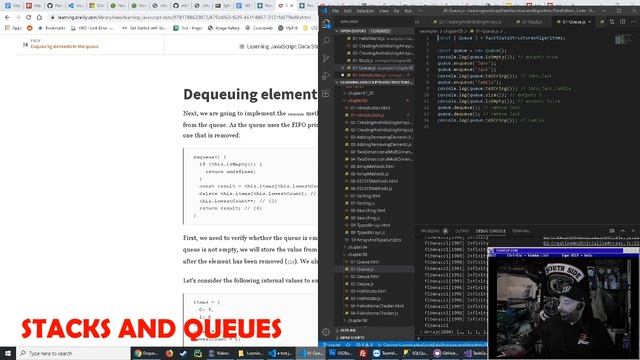Open the Bookmarks bookmark folder
640x360 pixels.
pyautogui.click(x=52, y=28)
